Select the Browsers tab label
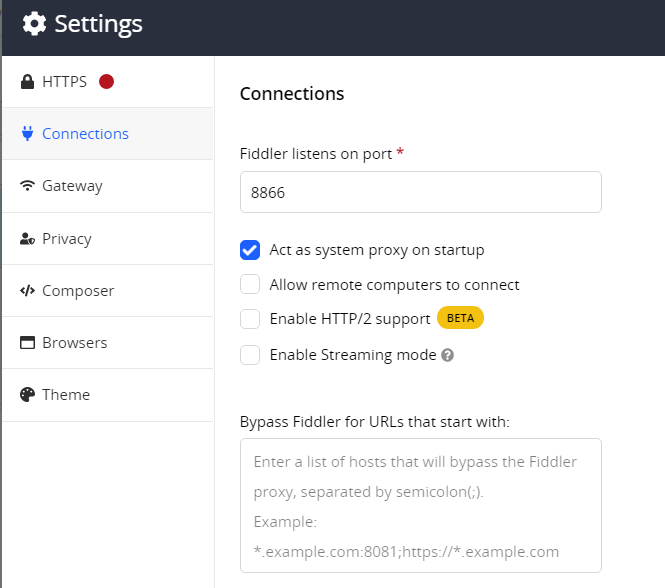This screenshot has height=588, width=665. [75, 343]
